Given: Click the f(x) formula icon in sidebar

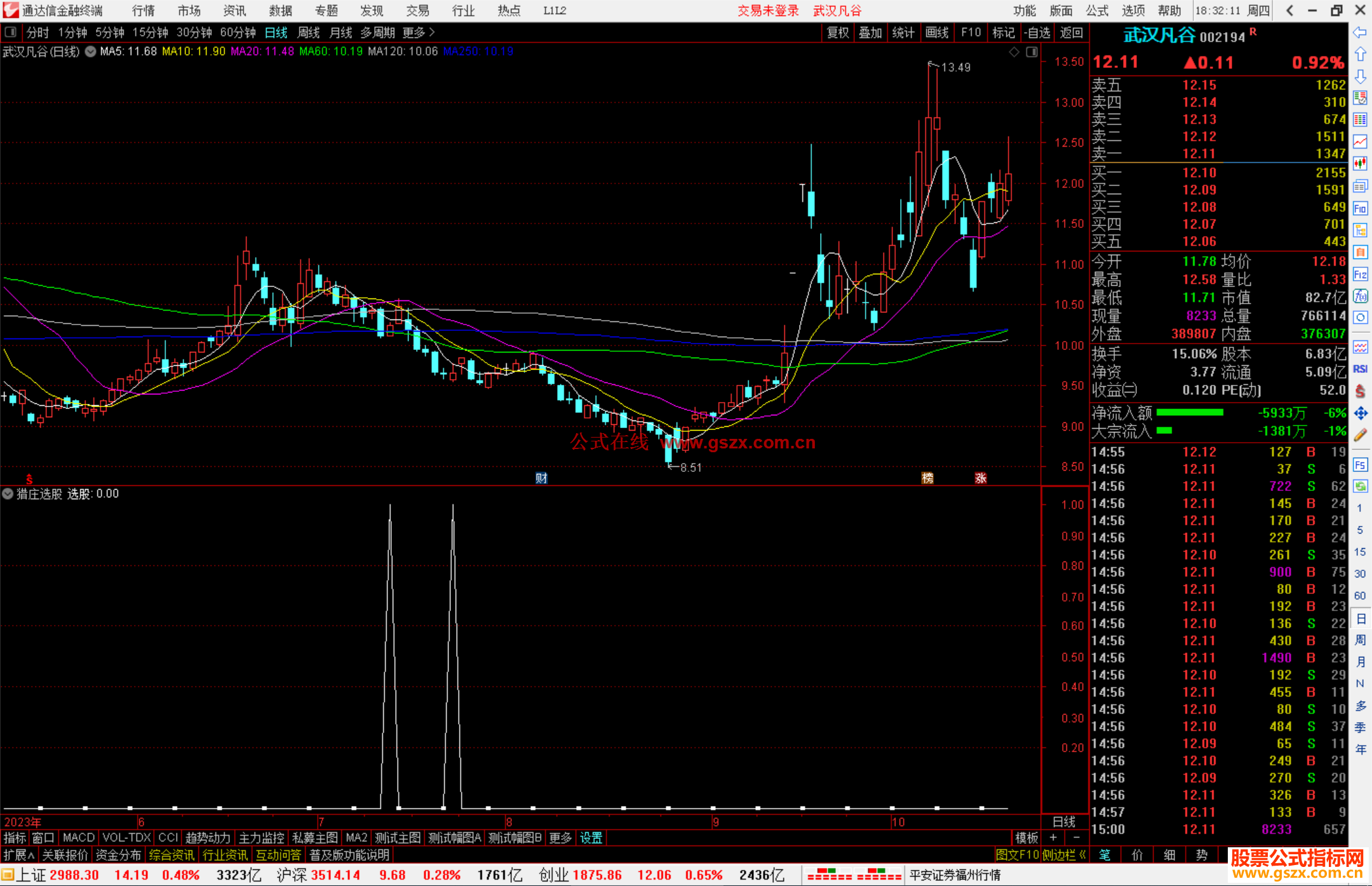Looking at the screenshot, I should coord(1360,296).
